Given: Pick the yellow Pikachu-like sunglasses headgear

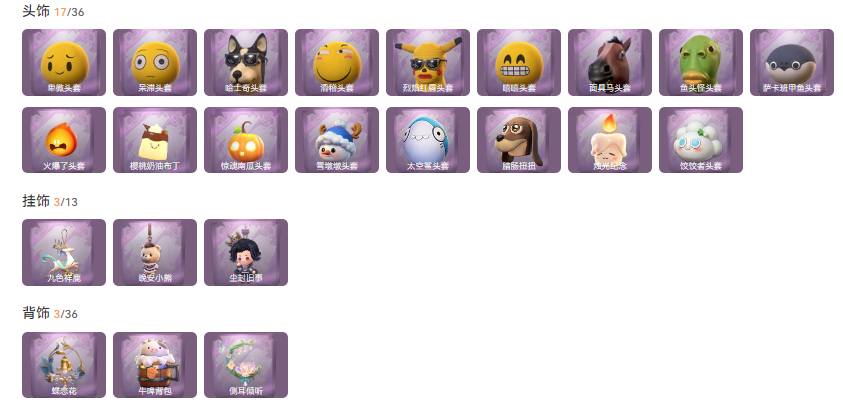Looking at the screenshot, I should coord(427,62).
